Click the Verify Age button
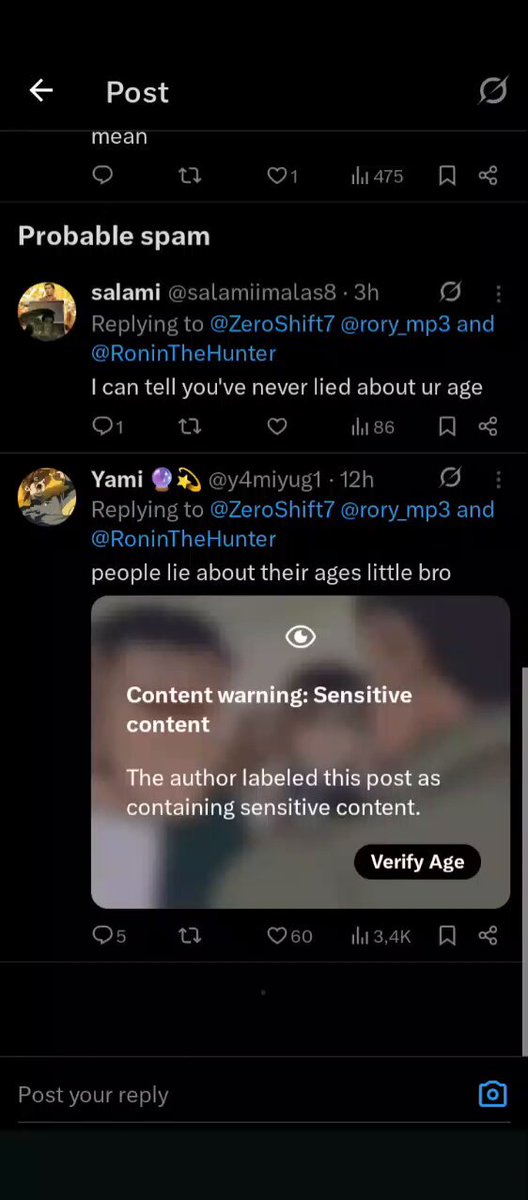Image resolution: width=528 pixels, height=1200 pixels. point(417,862)
